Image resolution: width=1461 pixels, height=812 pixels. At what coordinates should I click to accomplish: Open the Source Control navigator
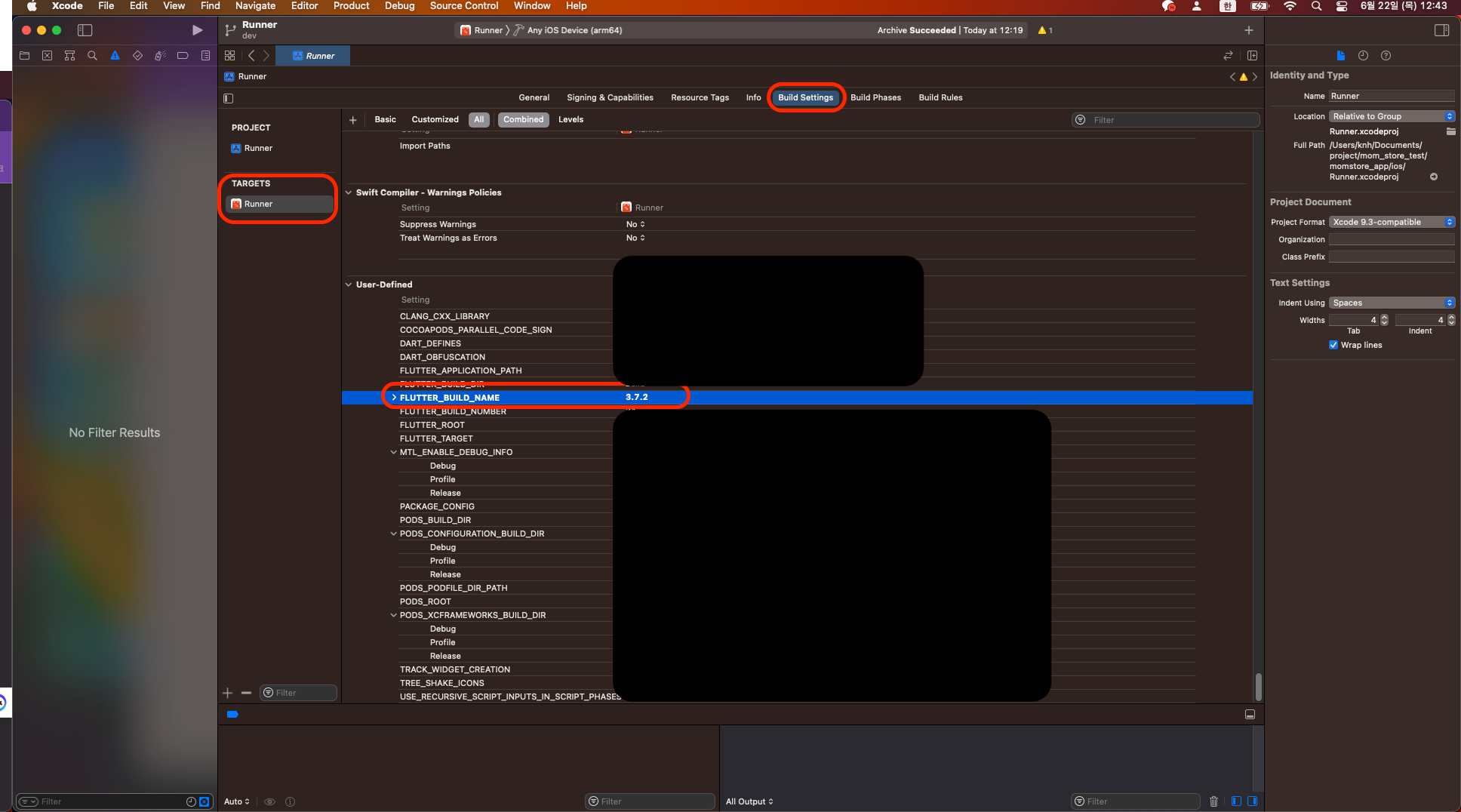tap(47, 56)
